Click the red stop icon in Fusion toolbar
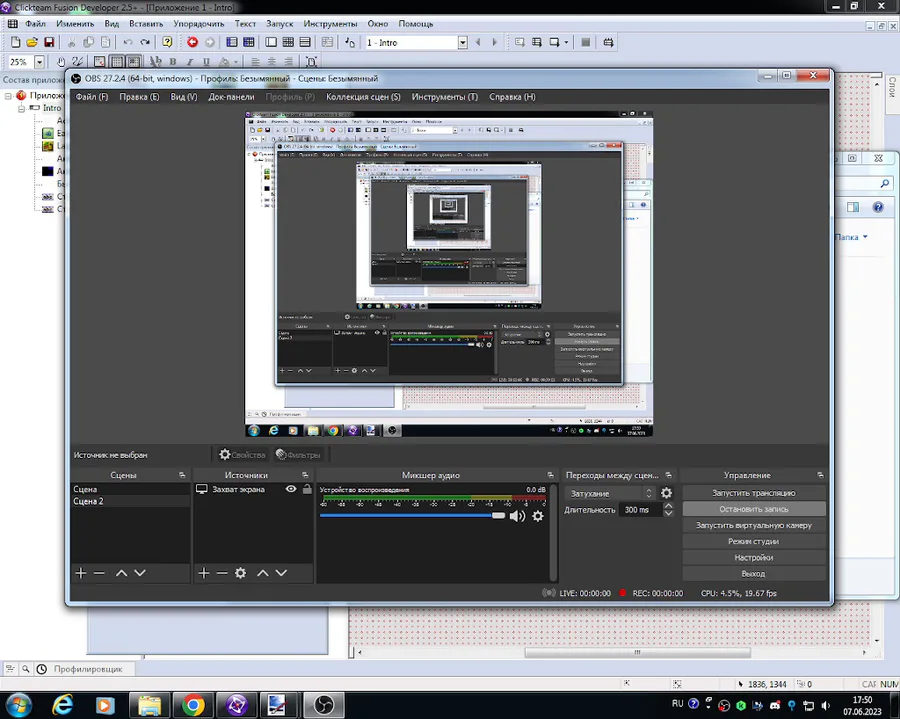 (x=192, y=42)
